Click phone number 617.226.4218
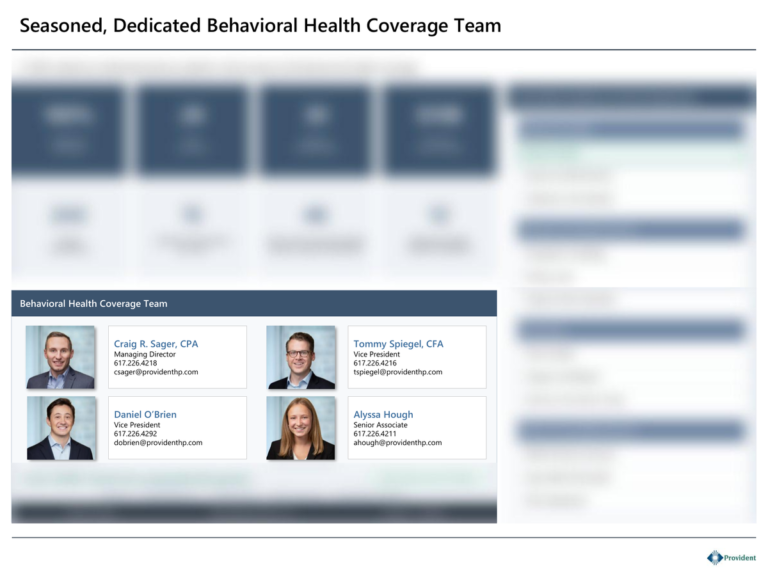Viewport: 768px width, 576px height. pyautogui.click(x=135, y=363)
